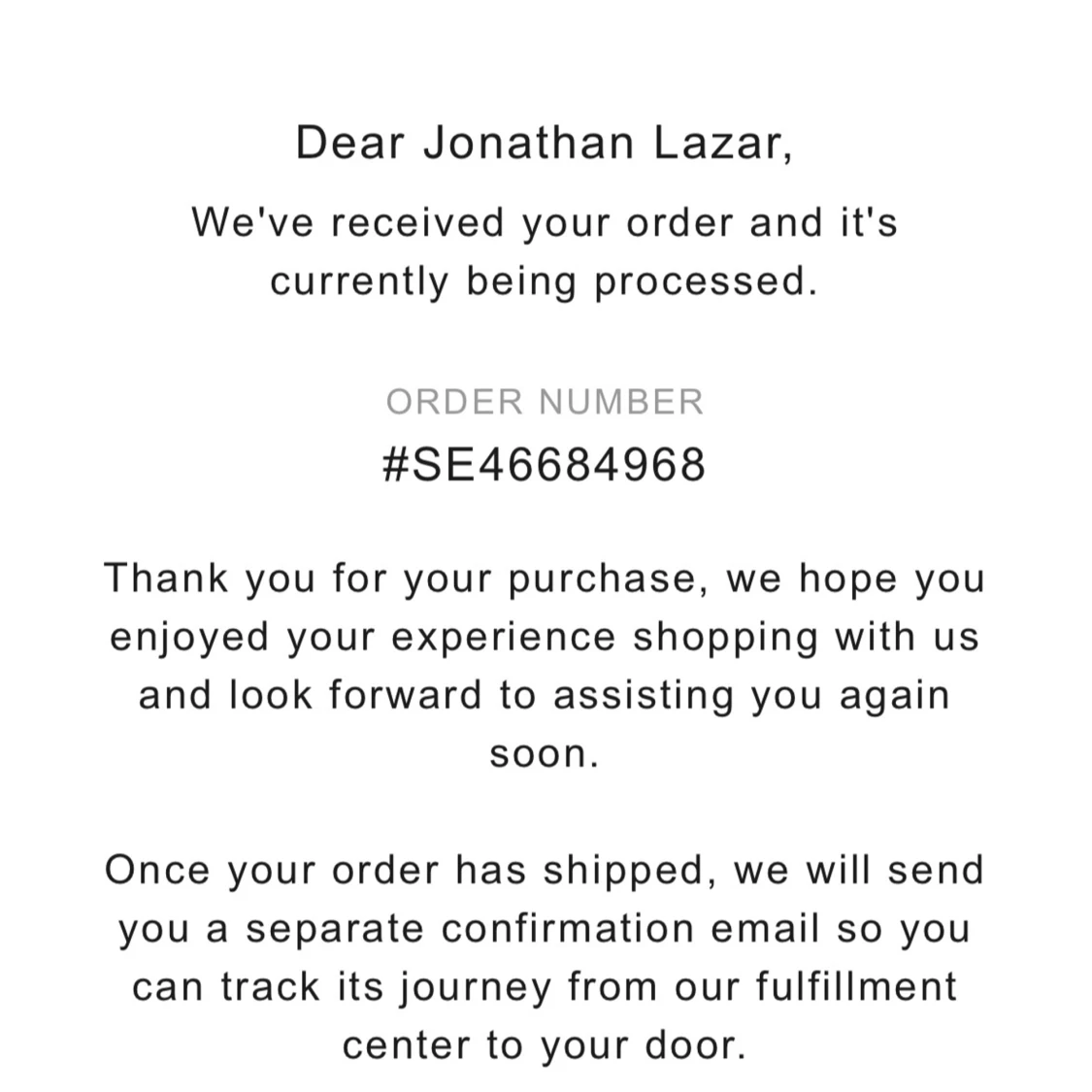Screen dimensions: 1092x1092
Task: Click the word 'shopping' in the thank-you paragraph
Action: coord(725,639)
